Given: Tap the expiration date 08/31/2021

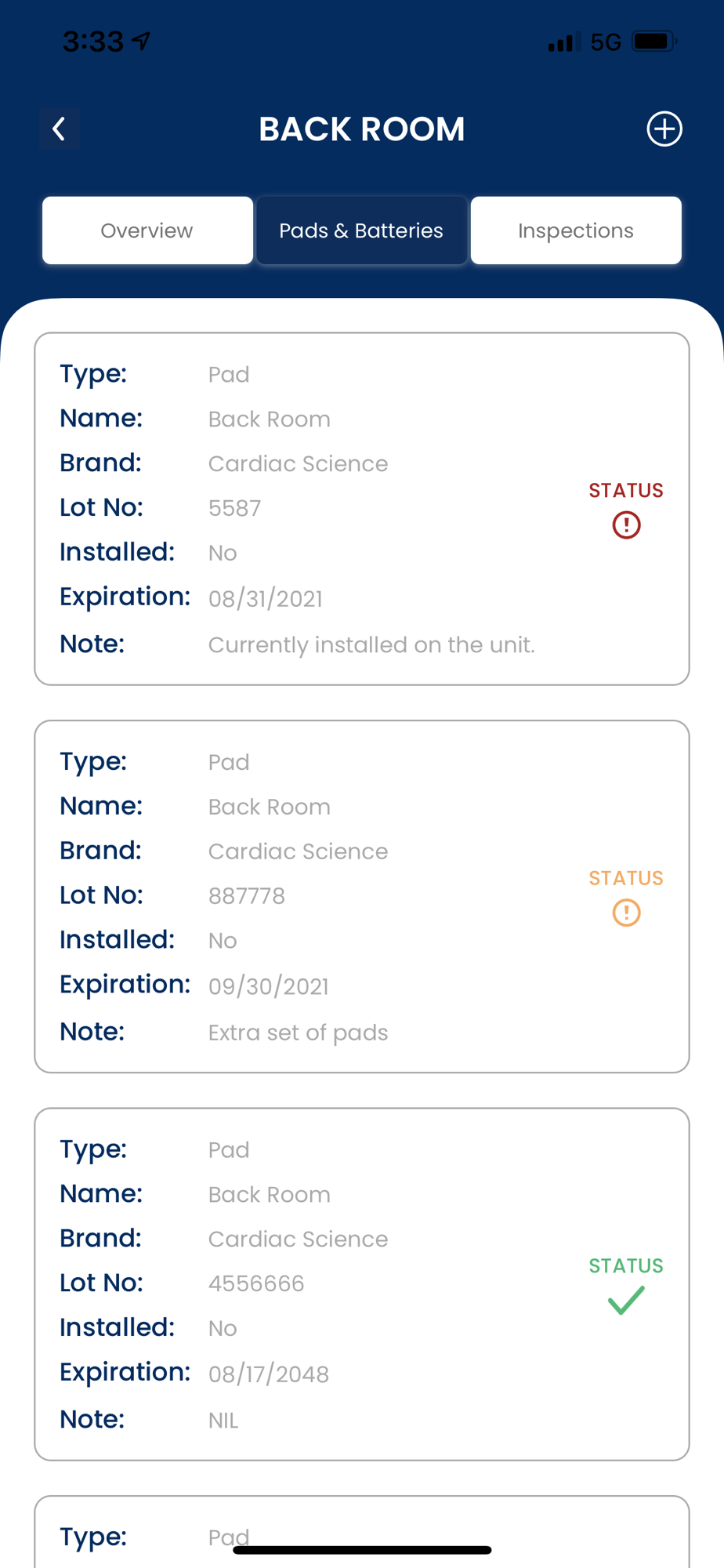Looking at the screenshot, I should tap(266, 599).
